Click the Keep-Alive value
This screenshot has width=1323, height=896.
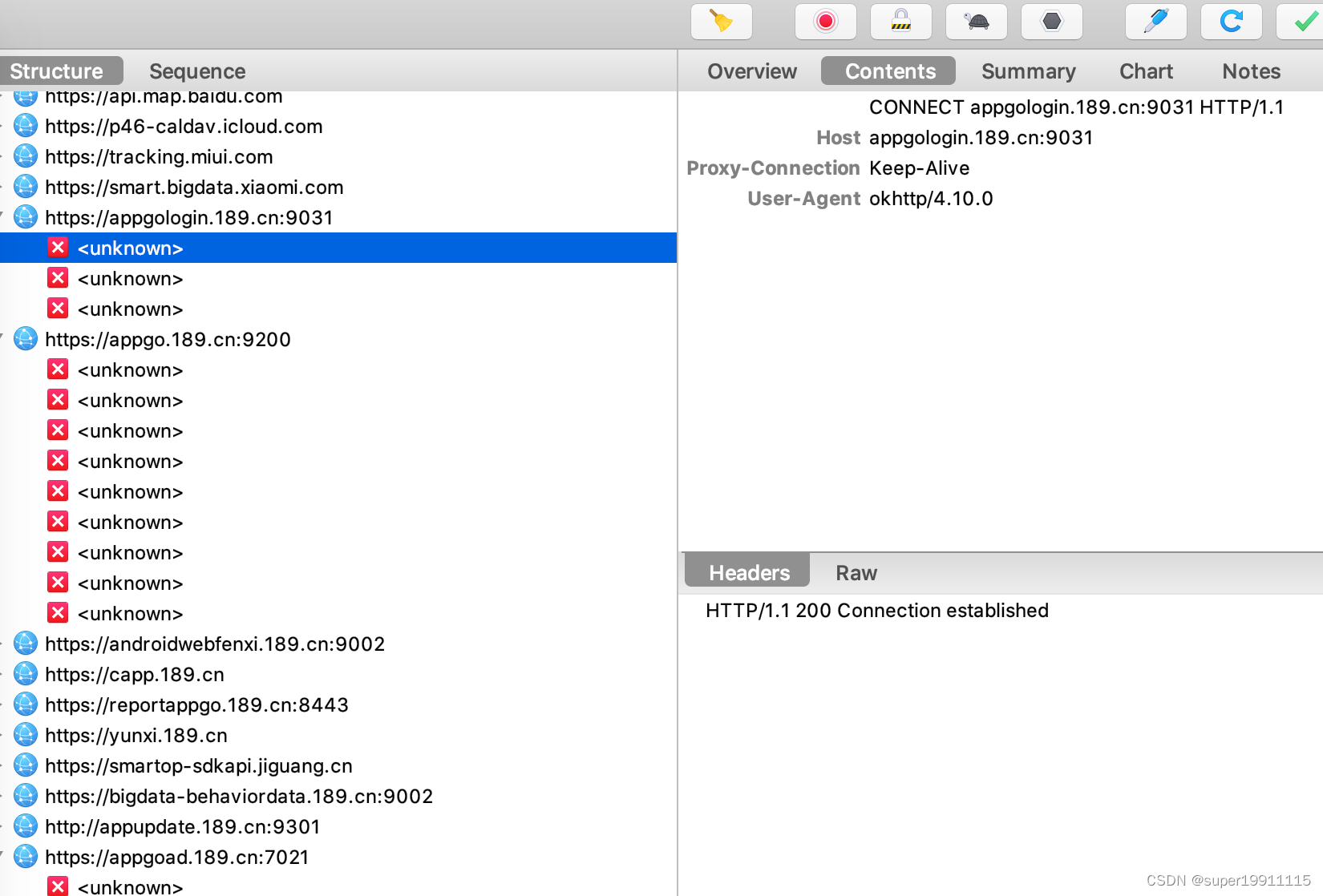click(919, 167)
